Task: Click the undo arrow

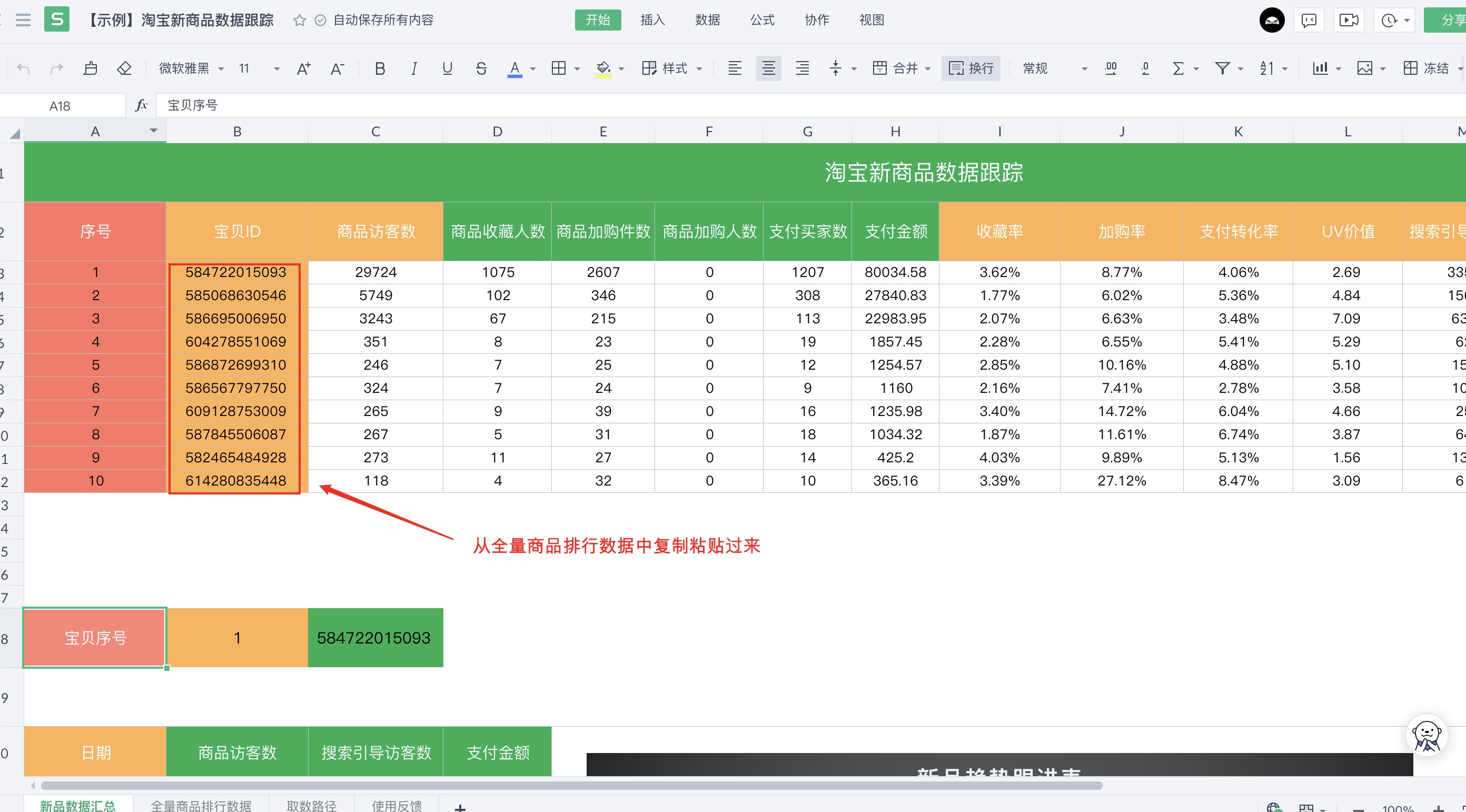Action: (x=23, y=69)
